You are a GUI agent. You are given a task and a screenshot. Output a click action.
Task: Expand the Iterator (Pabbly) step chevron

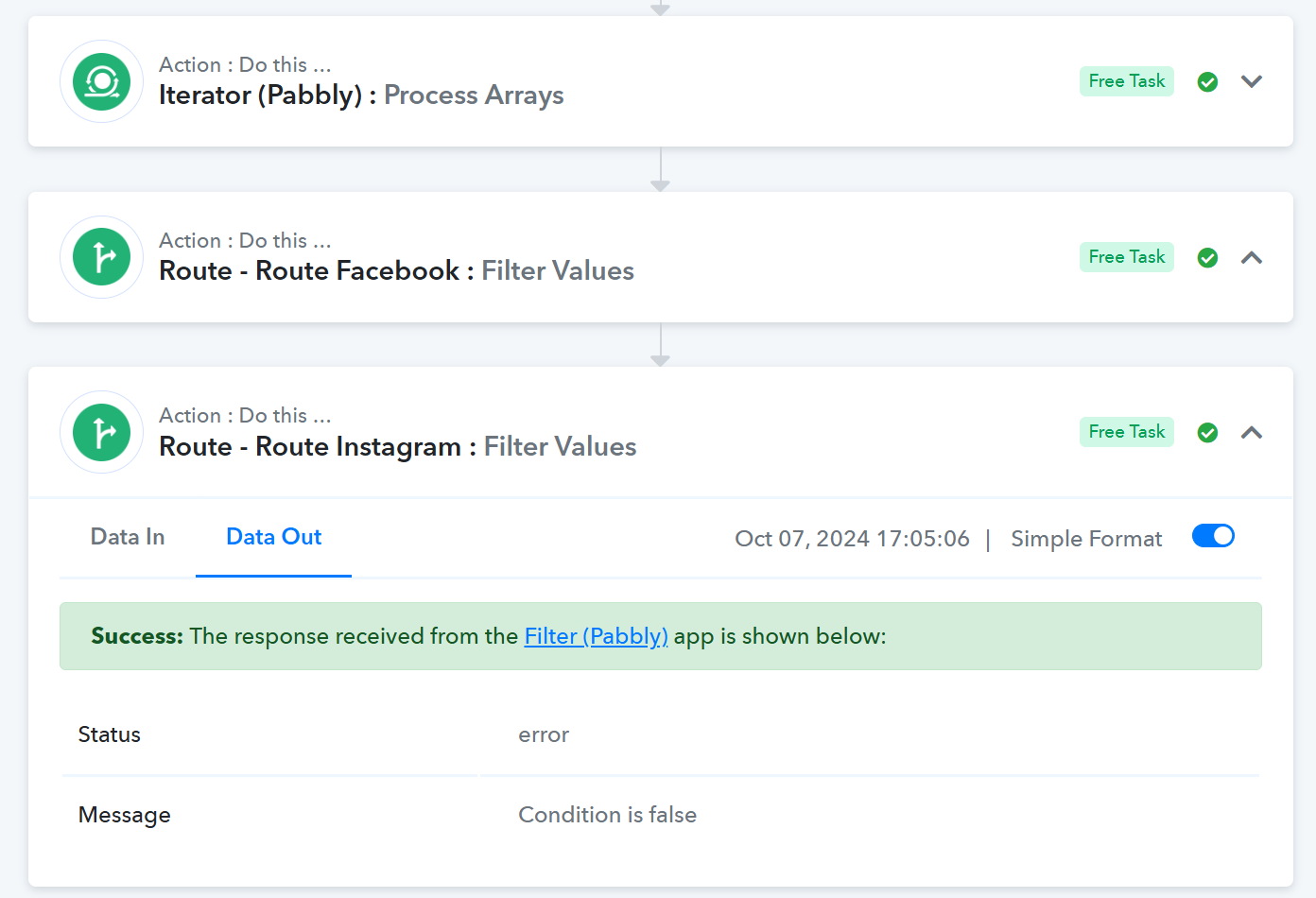[1252, 81]
